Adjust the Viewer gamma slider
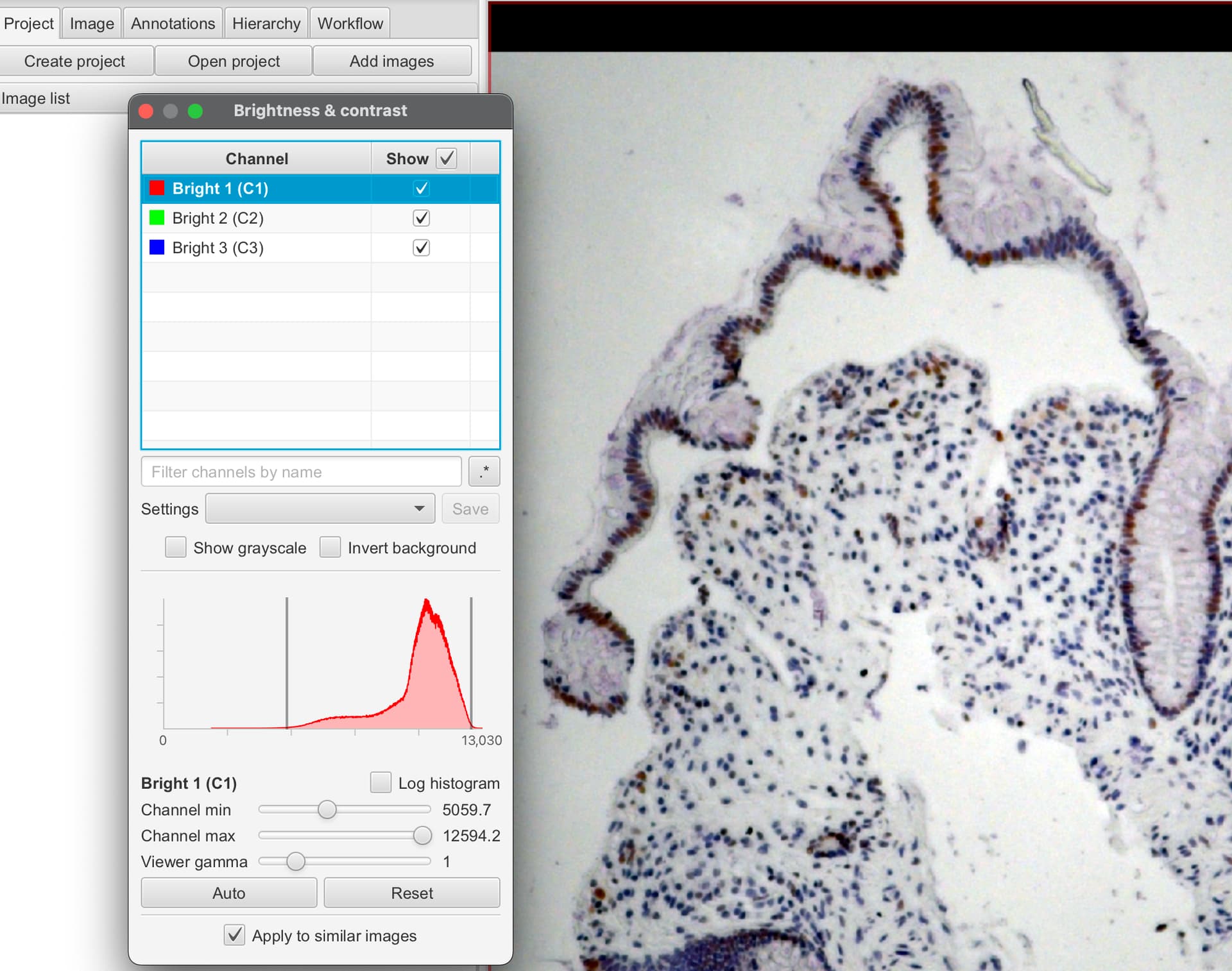This screenshot has height=971, width=1232. pyautogui.click(x=296, y=862)
